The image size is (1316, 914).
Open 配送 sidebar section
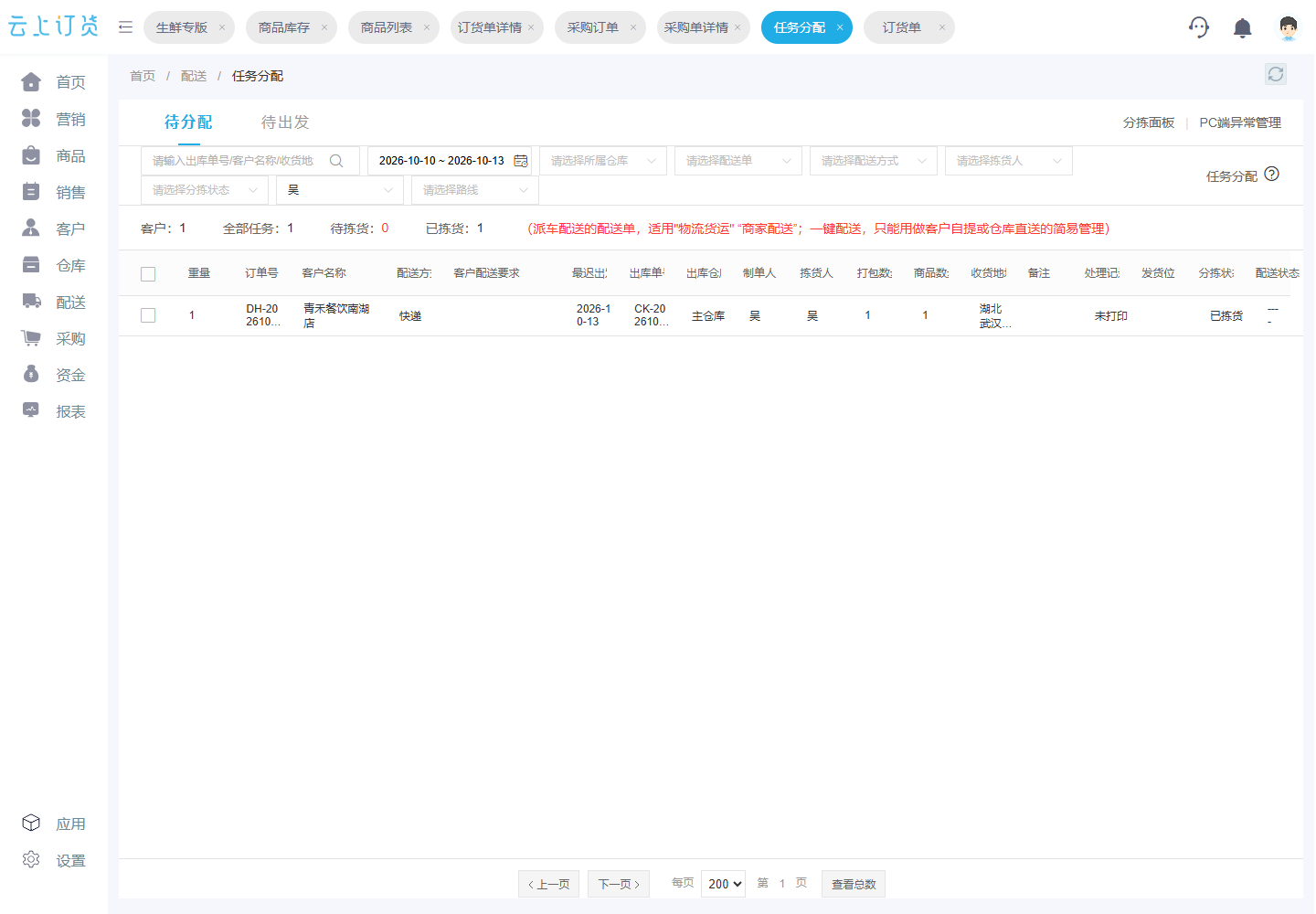(54, 302)
